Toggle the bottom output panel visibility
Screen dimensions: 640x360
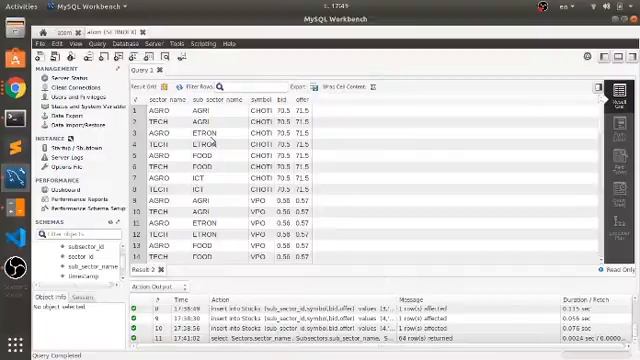pos(618,57)
